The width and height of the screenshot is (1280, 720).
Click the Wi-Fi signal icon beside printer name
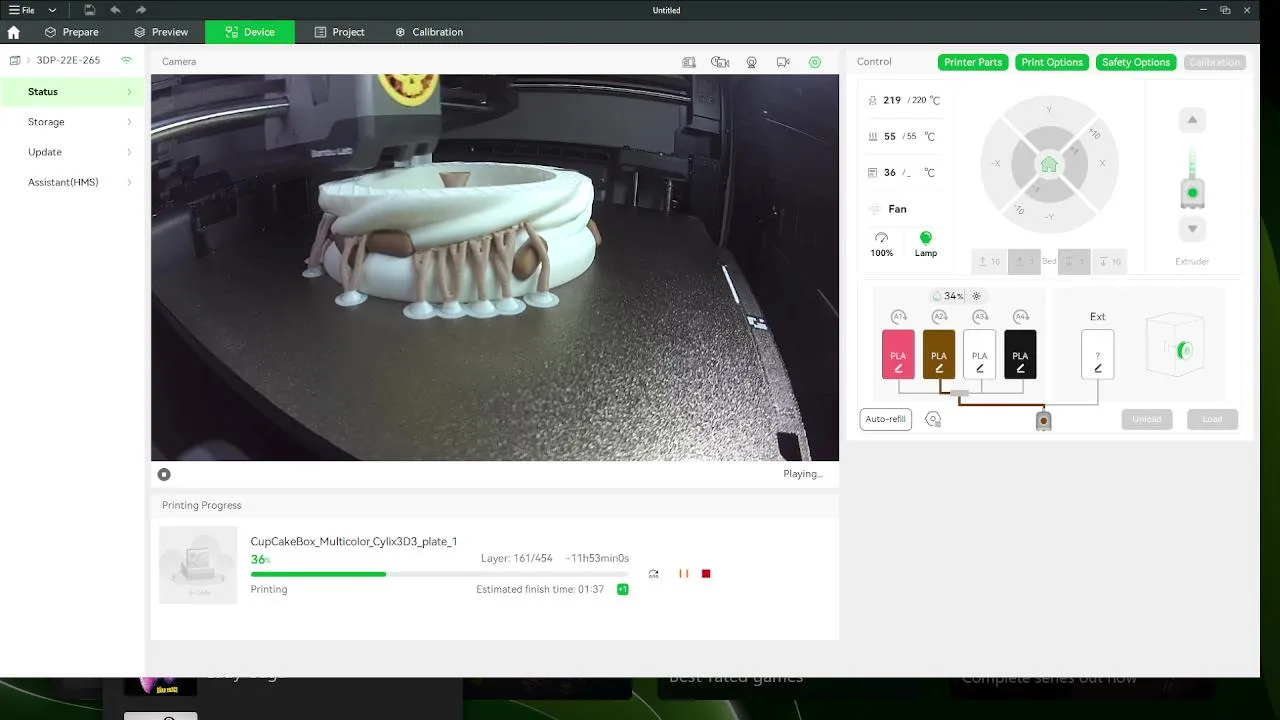[x=126, y=60]
